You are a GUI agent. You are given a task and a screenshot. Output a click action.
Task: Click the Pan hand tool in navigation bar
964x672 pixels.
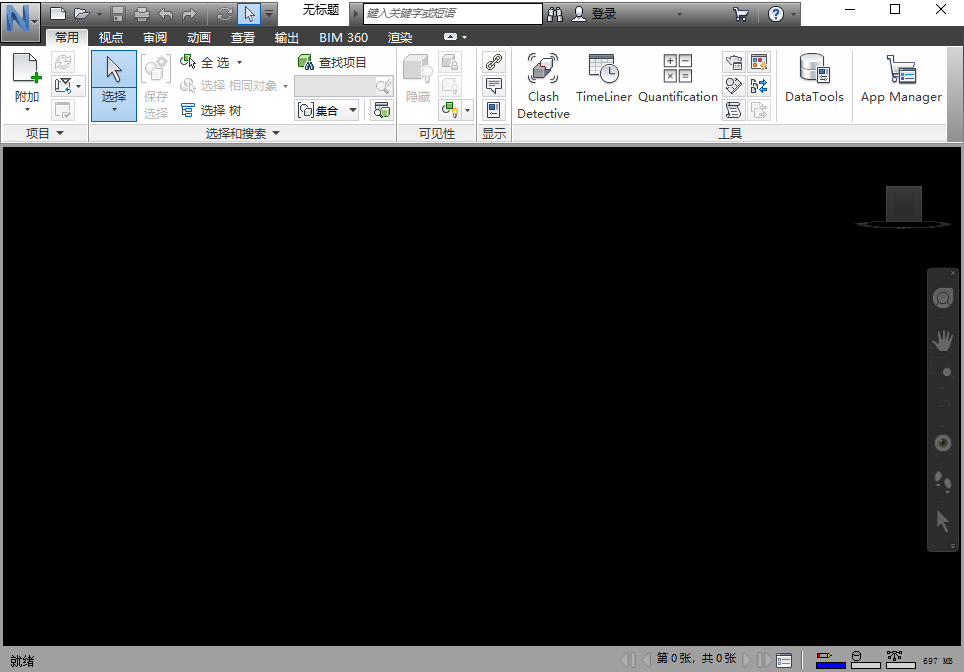point(942,341)
